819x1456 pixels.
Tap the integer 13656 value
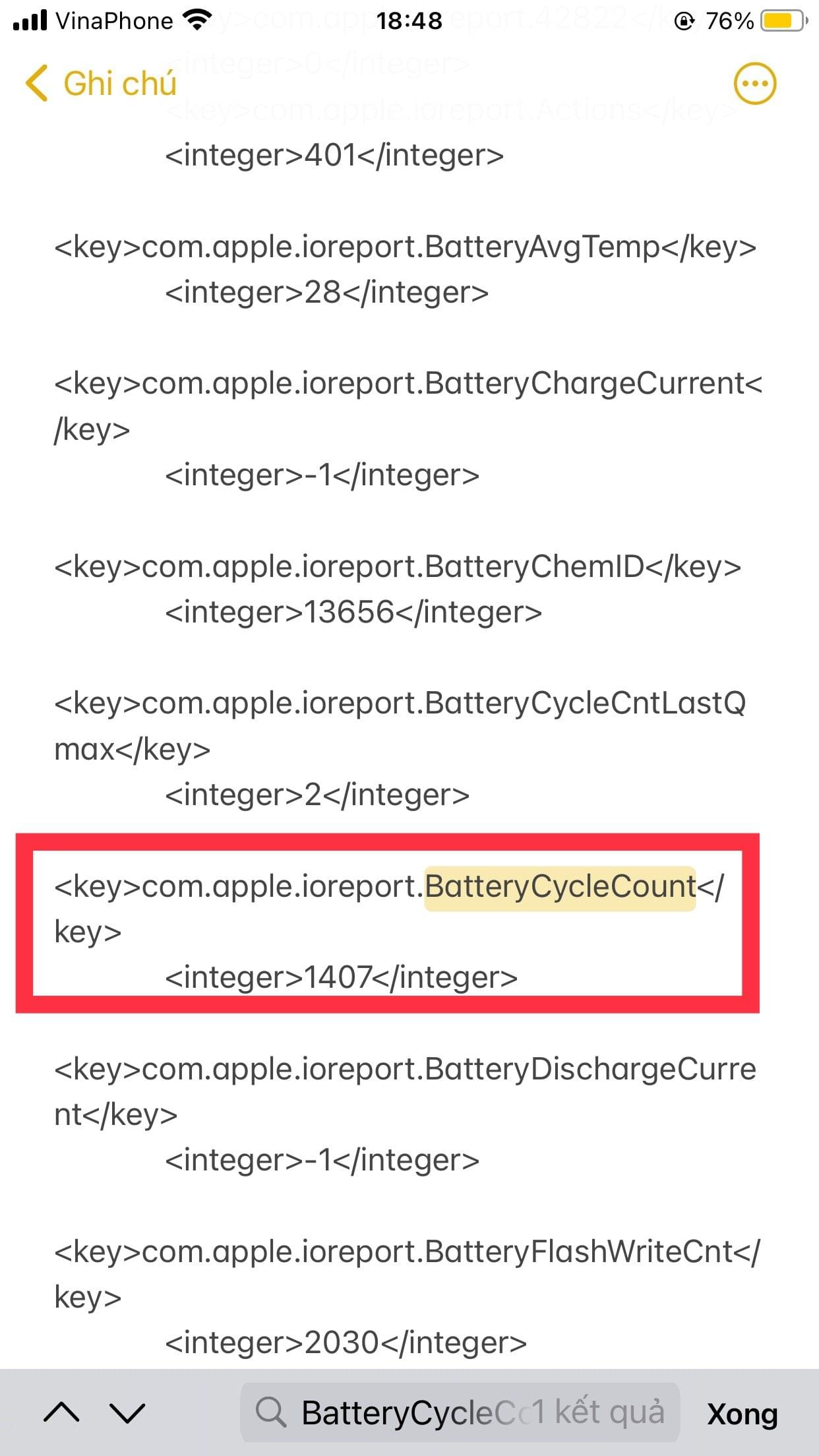[x=353, y=612]
